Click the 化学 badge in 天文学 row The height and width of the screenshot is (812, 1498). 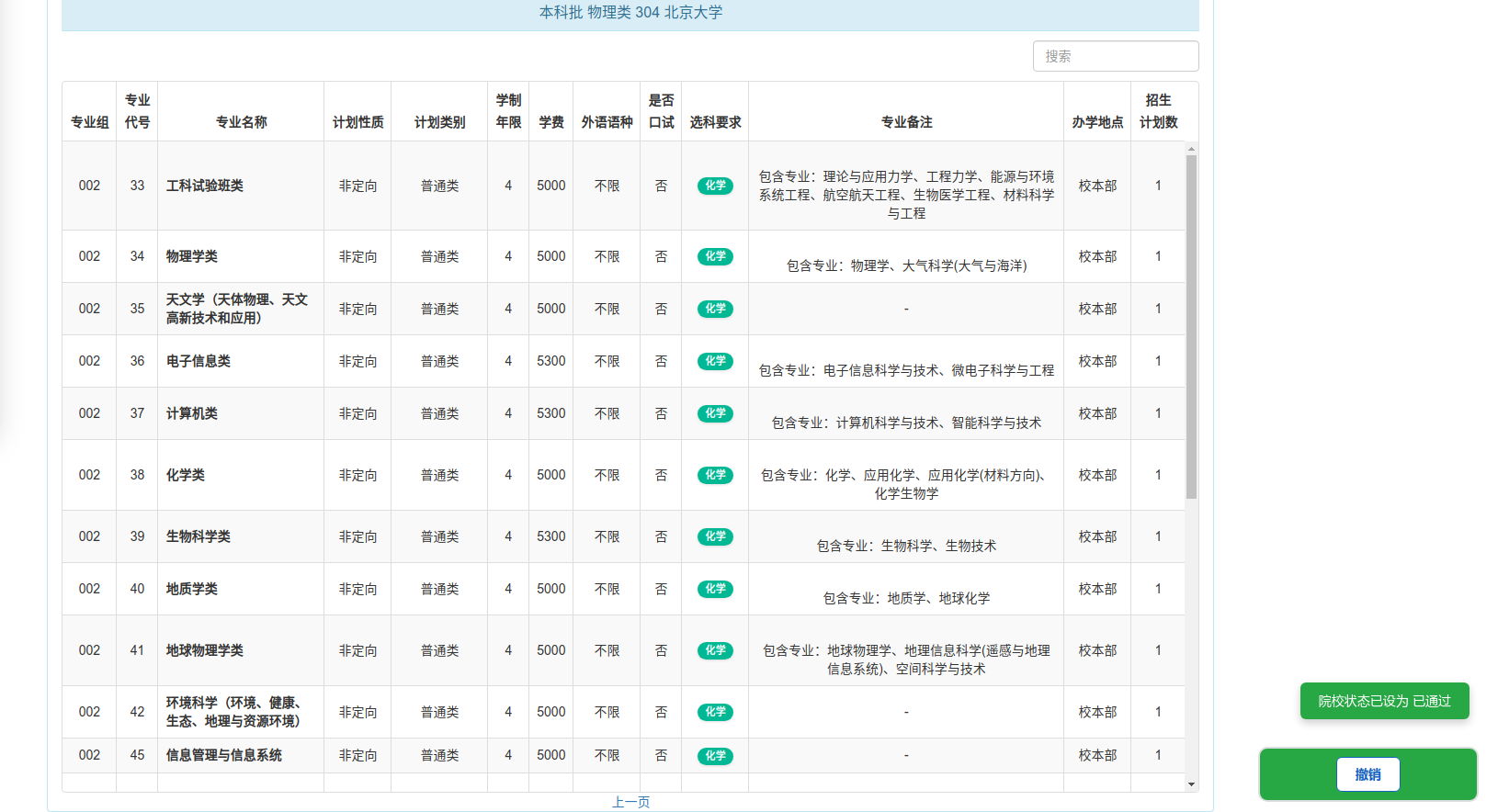pyautogui.click(x=715, y=309)
